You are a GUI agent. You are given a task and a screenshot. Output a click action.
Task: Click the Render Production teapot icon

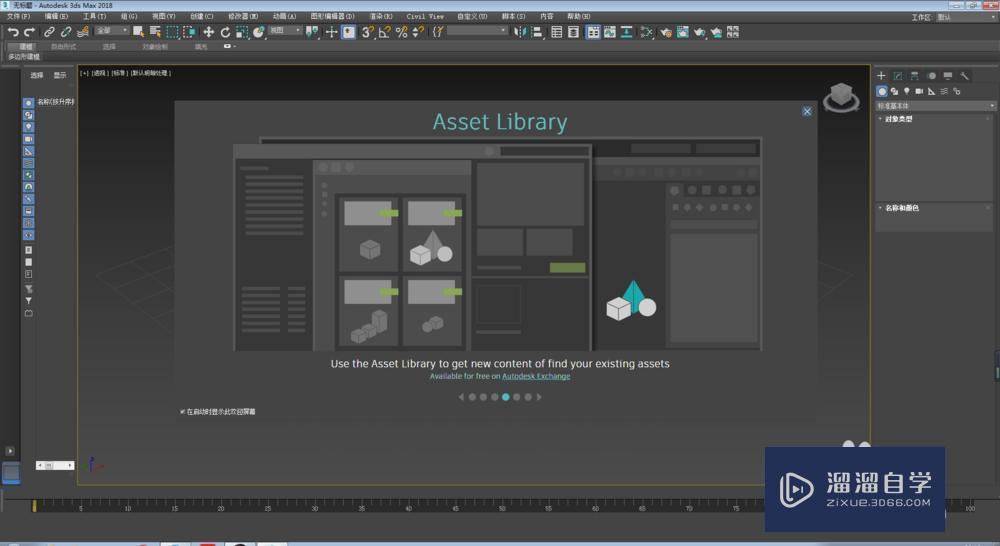(x=700, y=32)
